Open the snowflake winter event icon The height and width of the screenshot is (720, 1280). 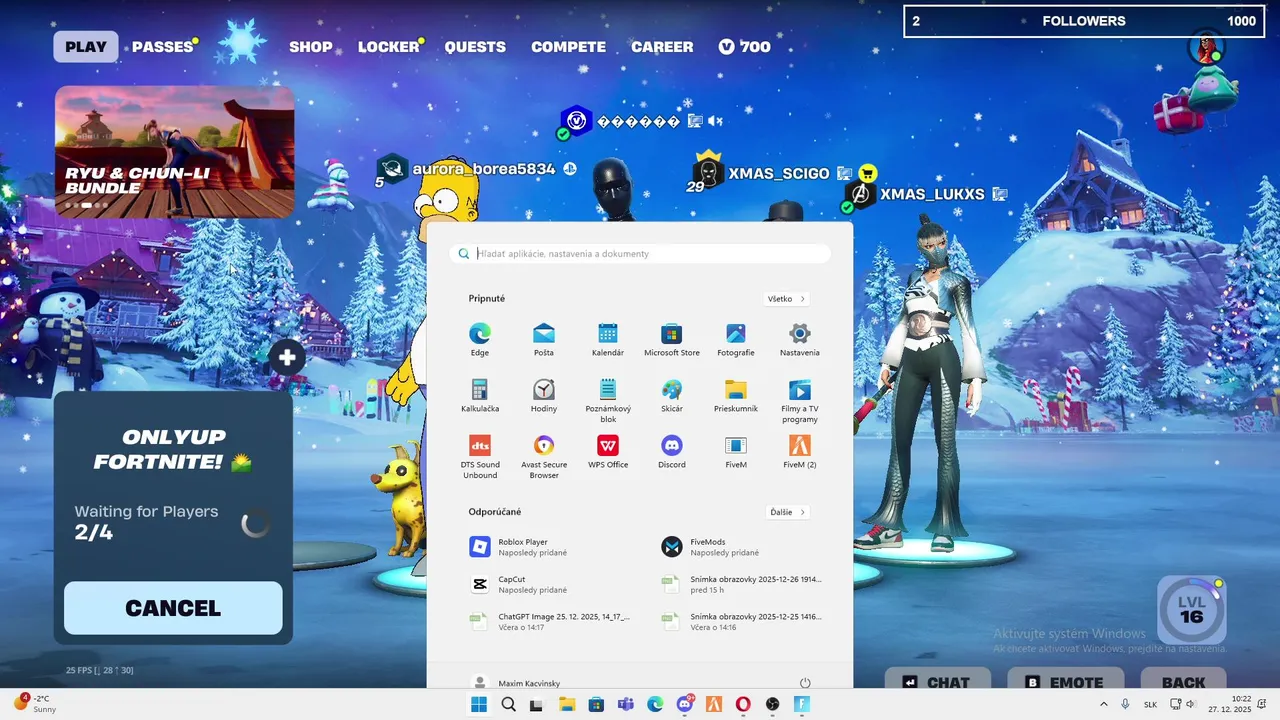[x=242, y=44]
